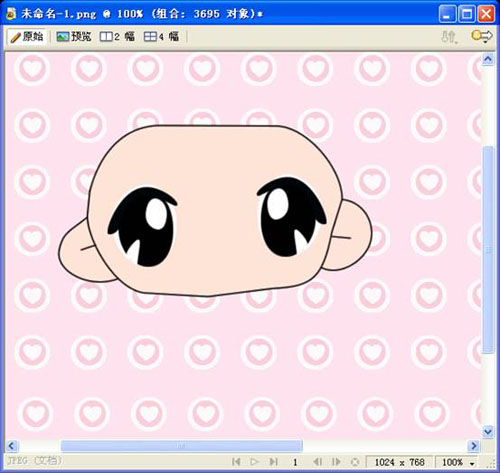The width and height of the screenshot is (500, 473).
Task: Go to the first frame button
Action: pyautogui.click(x=236, y=462)
